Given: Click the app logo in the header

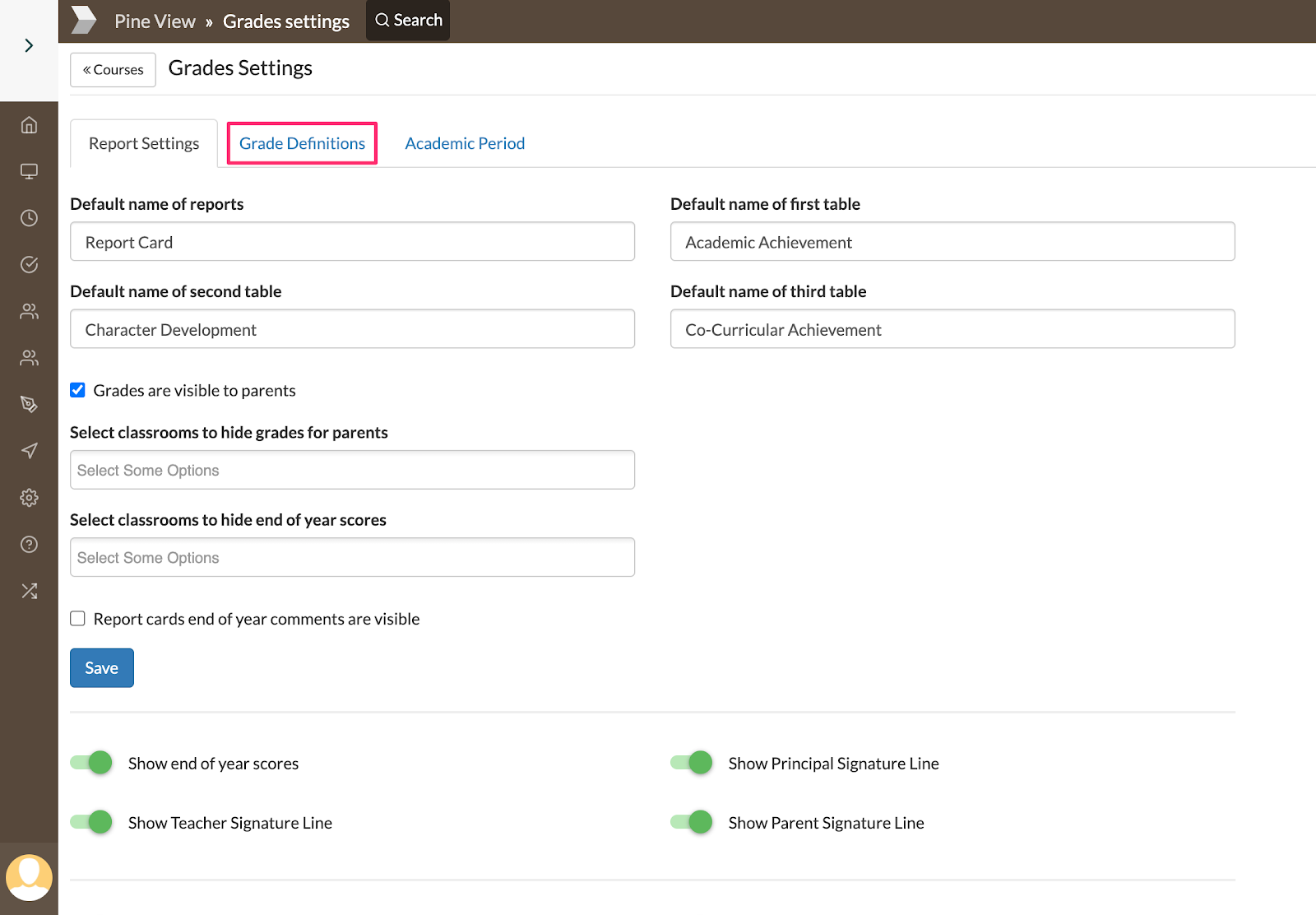Looking at the screenshot, I should pos(83,21).
